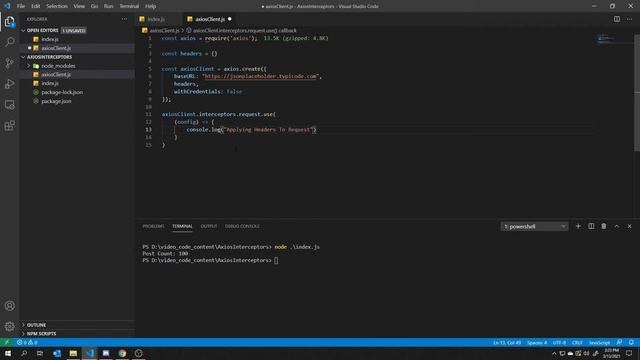
Task: Switch to the Problems panel tab
Action: click(153, 226)
